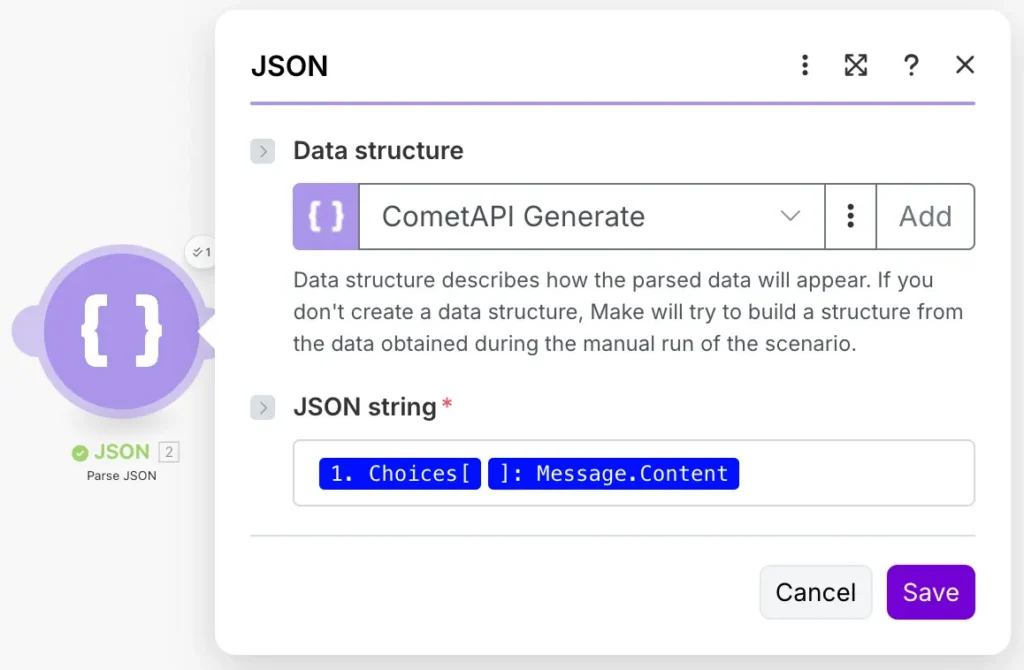Open the three-dot menu beside CometAPI Generate
The width and height of the screenshot is (1024, 670).
coord(850,216)
